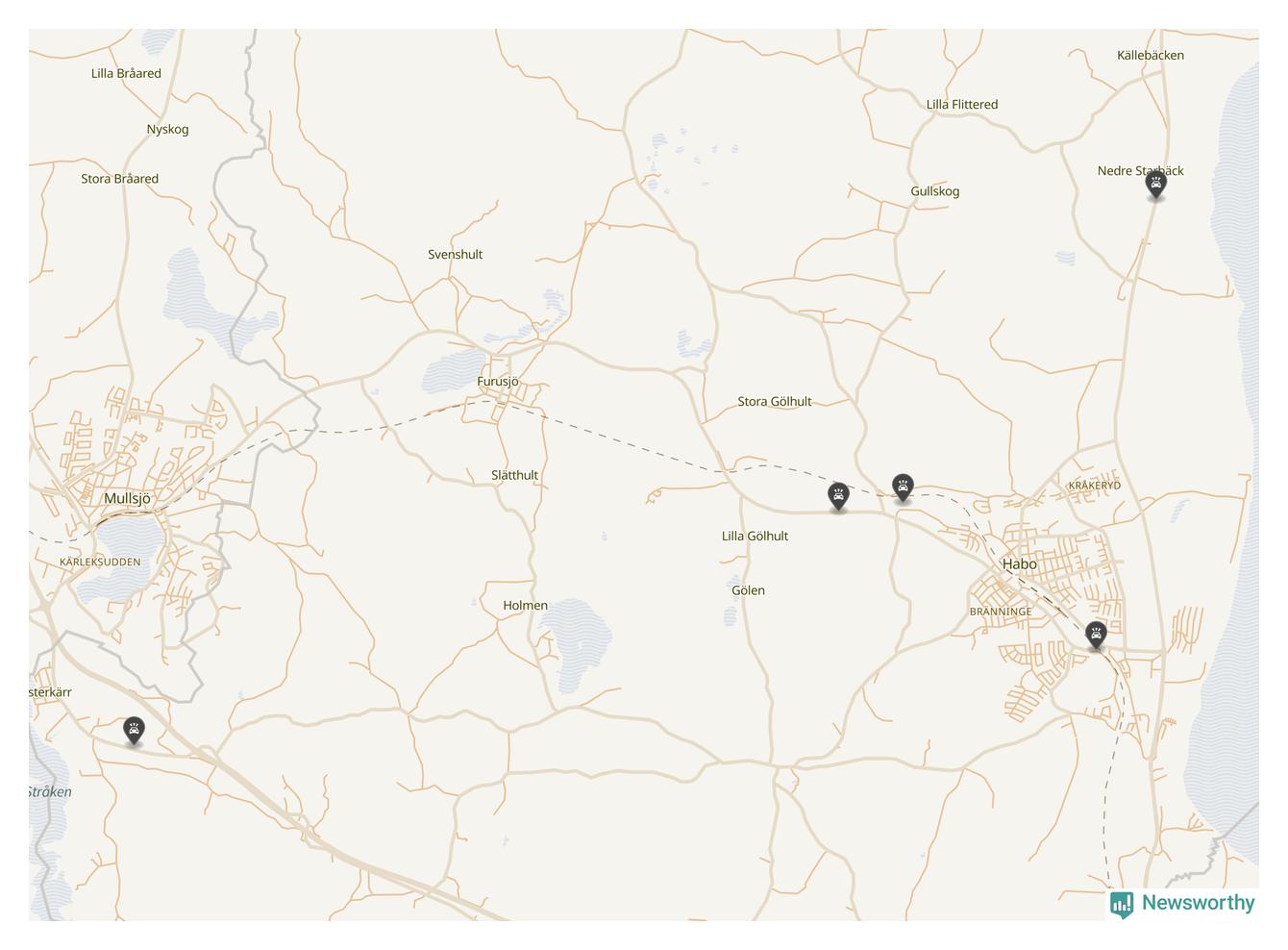Select the Furusjö place label
This screenshot has width=1288, height=950.
pos(498,382)
